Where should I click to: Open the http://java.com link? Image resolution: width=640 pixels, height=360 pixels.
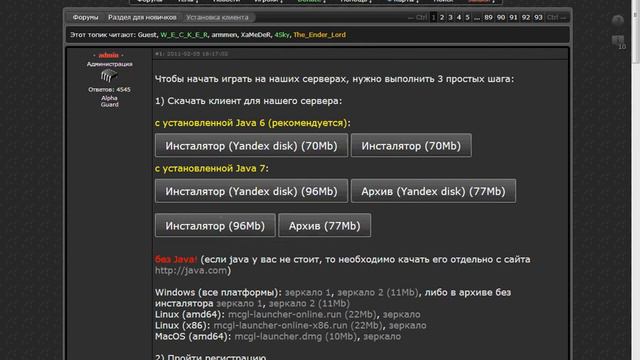191,271
